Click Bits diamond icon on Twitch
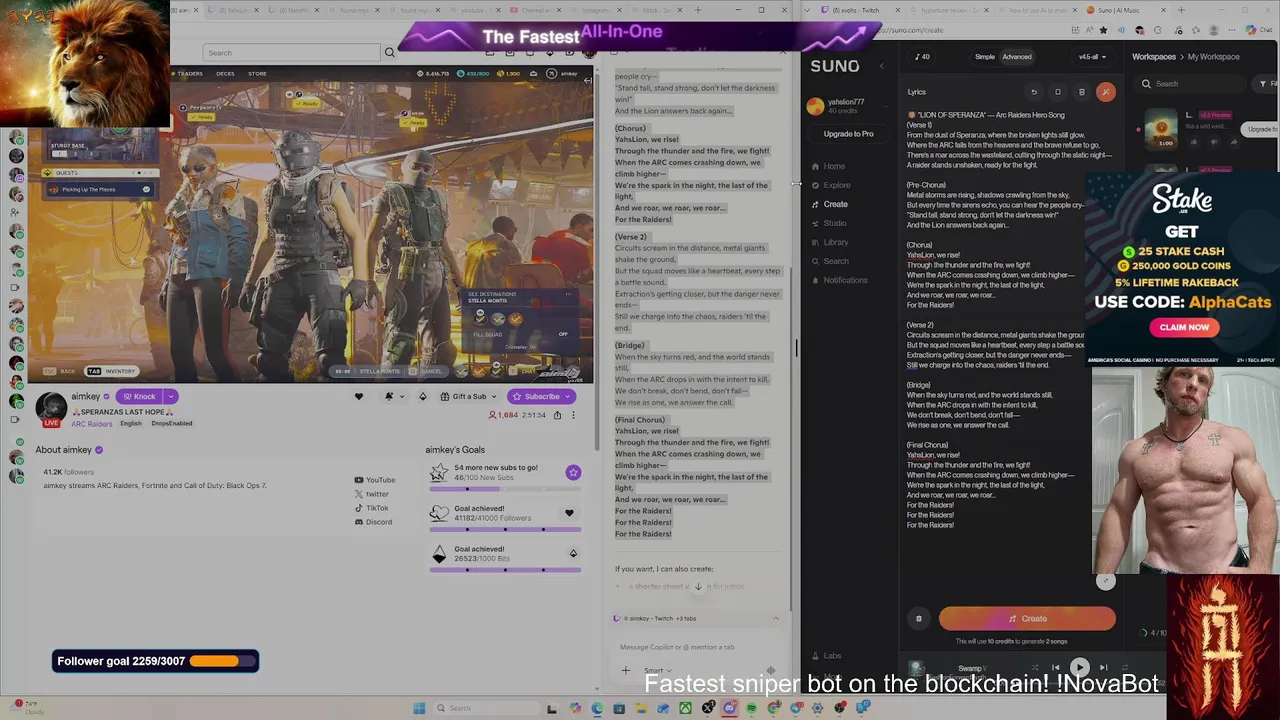 pyautogui.click(x=422, y=396)
